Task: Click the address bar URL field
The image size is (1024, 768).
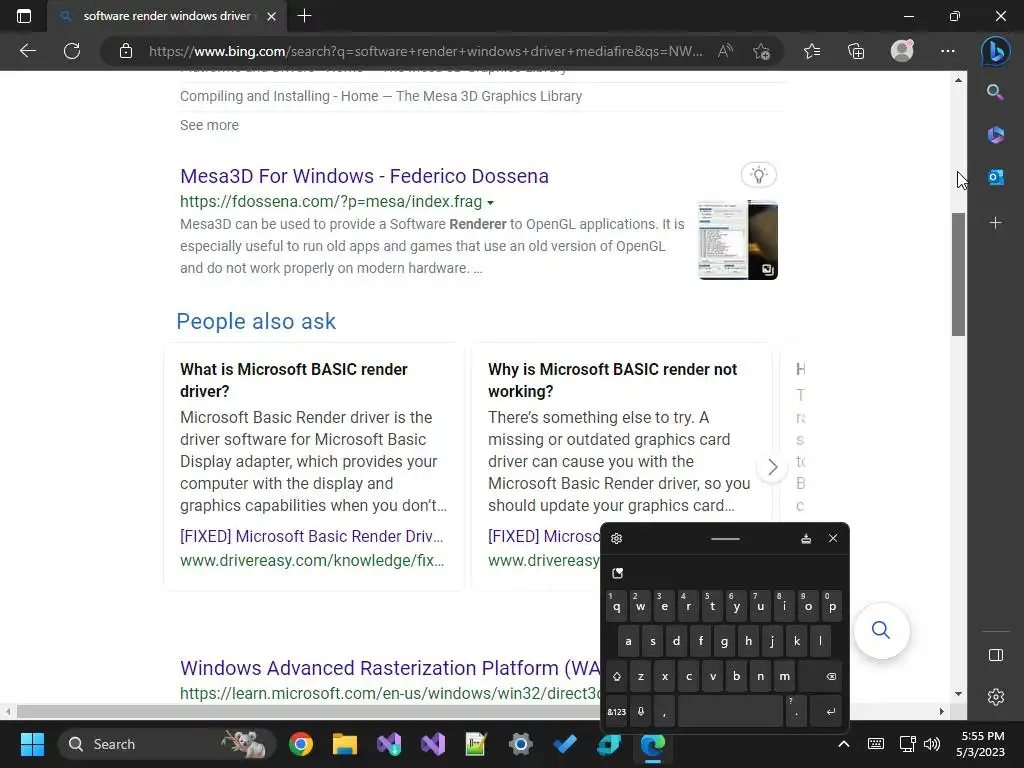Action: point(426,51)
